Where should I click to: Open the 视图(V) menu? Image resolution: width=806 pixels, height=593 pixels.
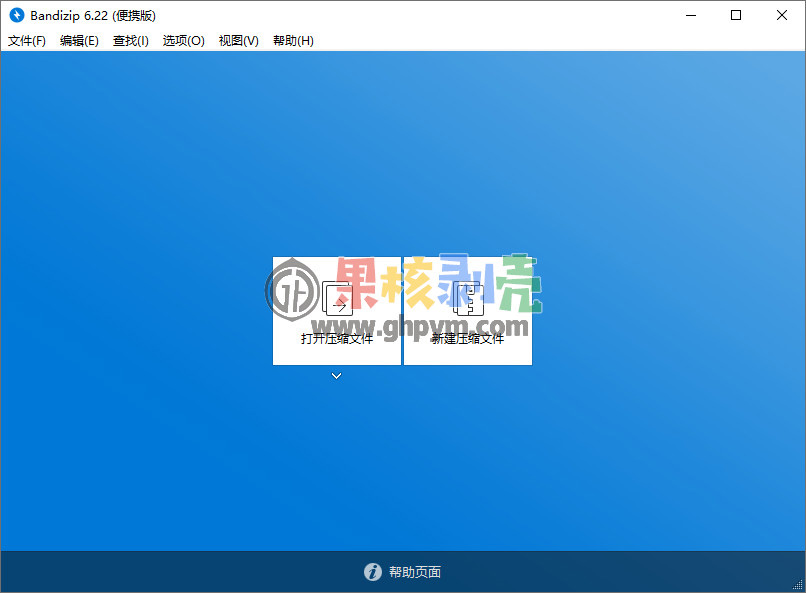[238, 41]
